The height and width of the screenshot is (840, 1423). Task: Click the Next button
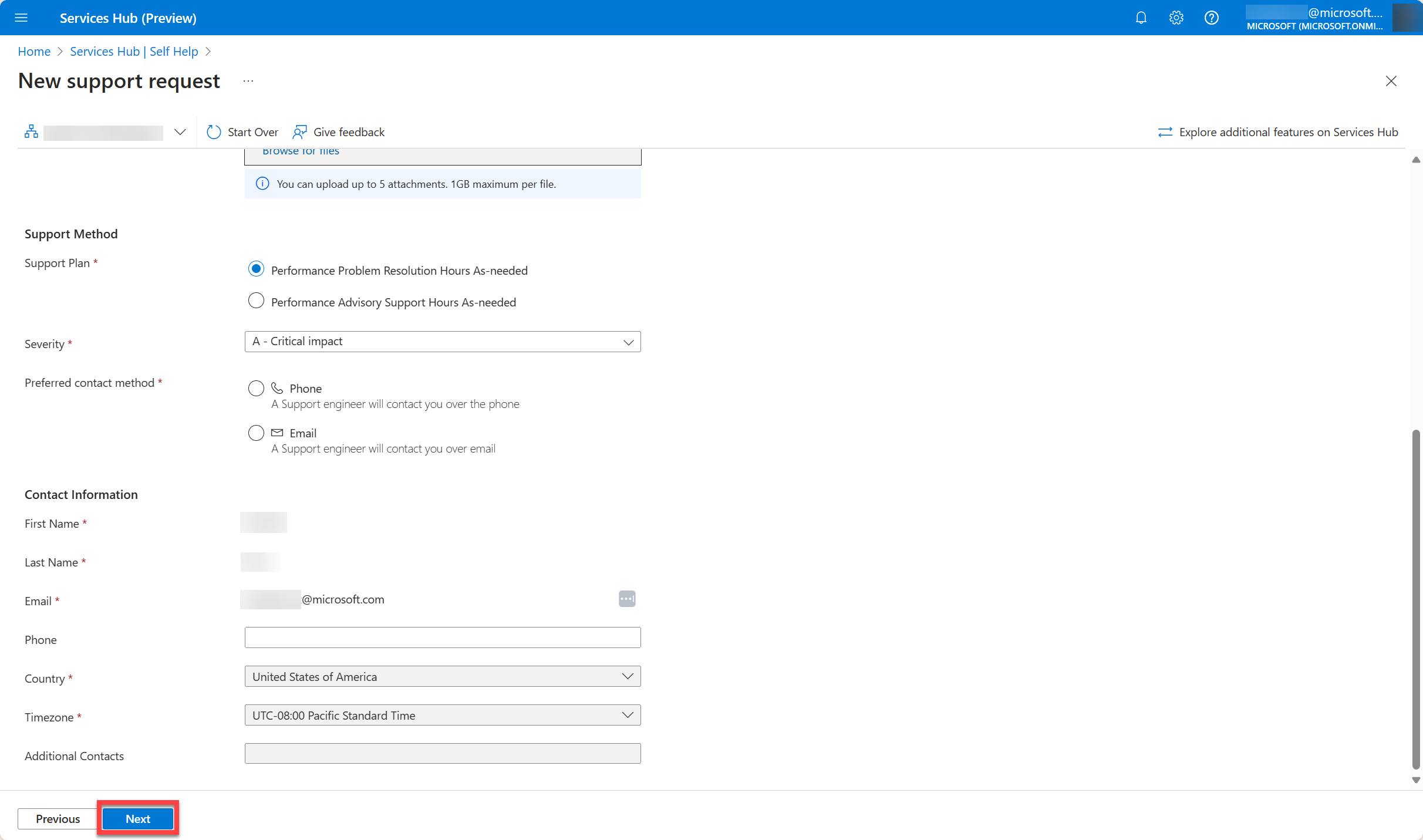[137, 818]
